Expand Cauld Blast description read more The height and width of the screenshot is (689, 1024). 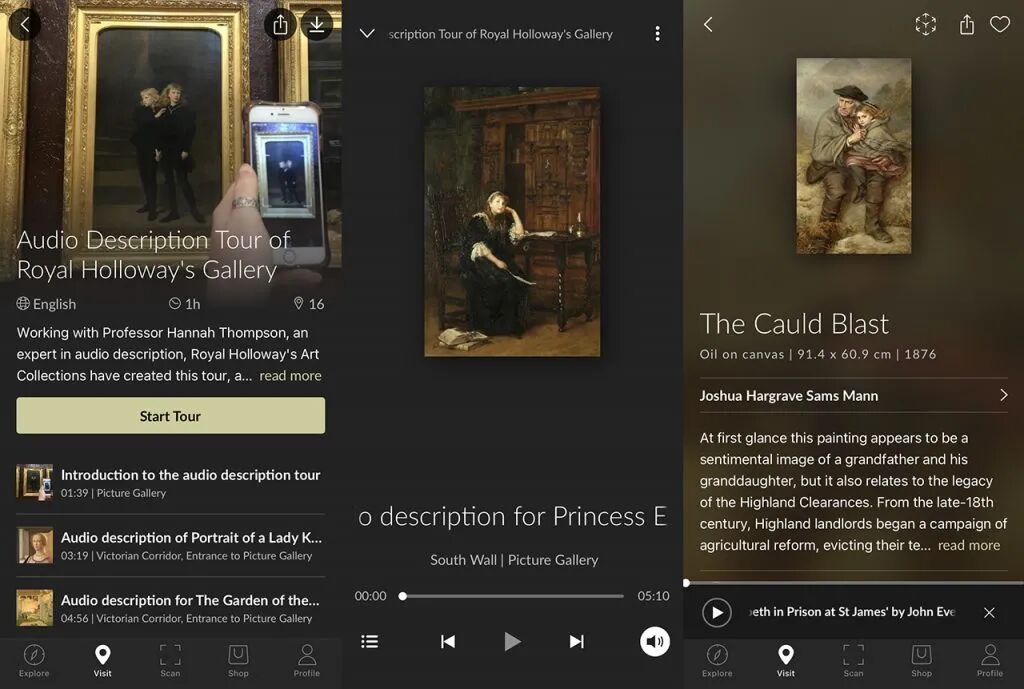tap(968, 545)
